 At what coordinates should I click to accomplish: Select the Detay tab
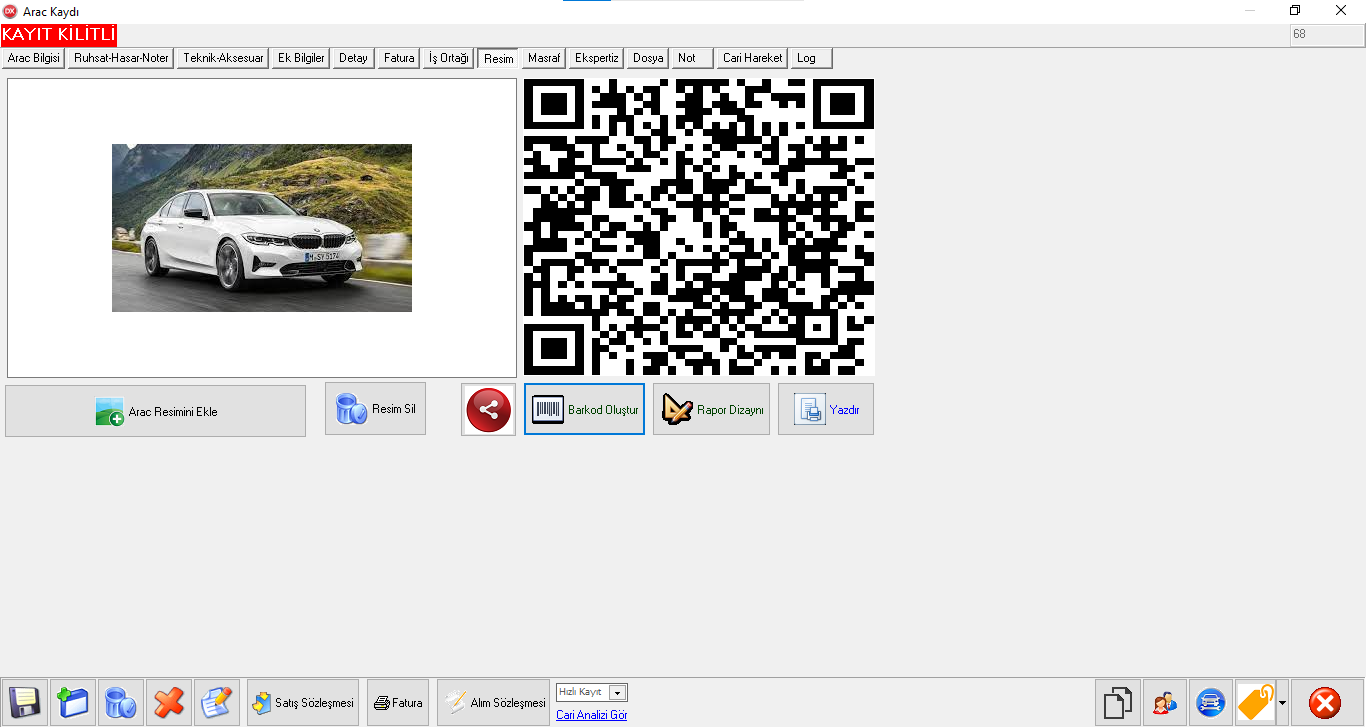pos(353,58)
